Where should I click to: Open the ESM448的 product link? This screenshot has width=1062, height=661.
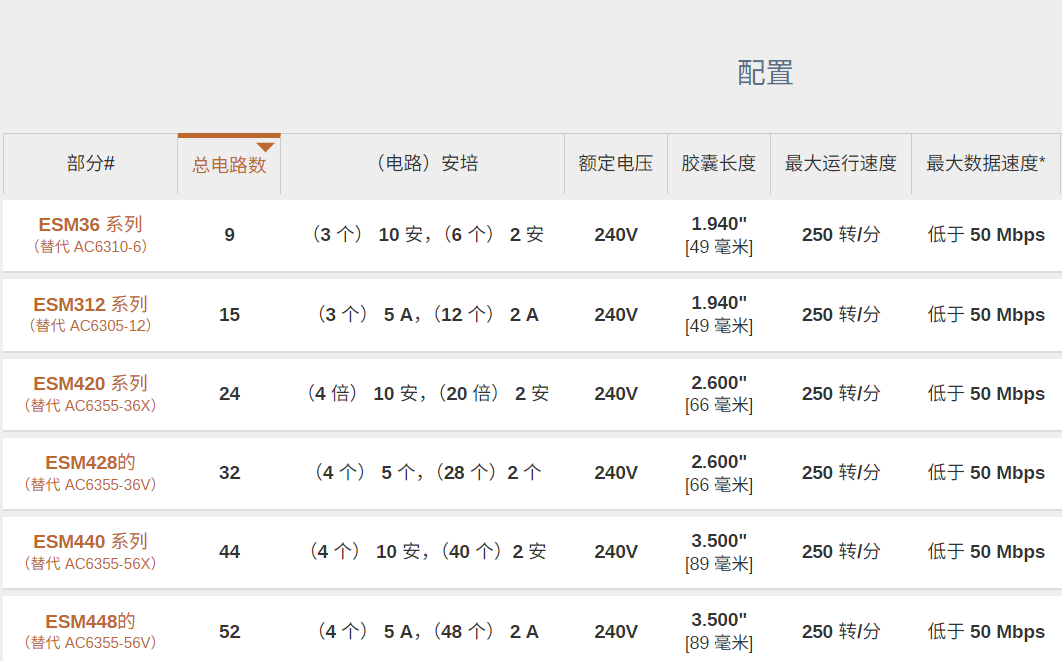point(90,621)
